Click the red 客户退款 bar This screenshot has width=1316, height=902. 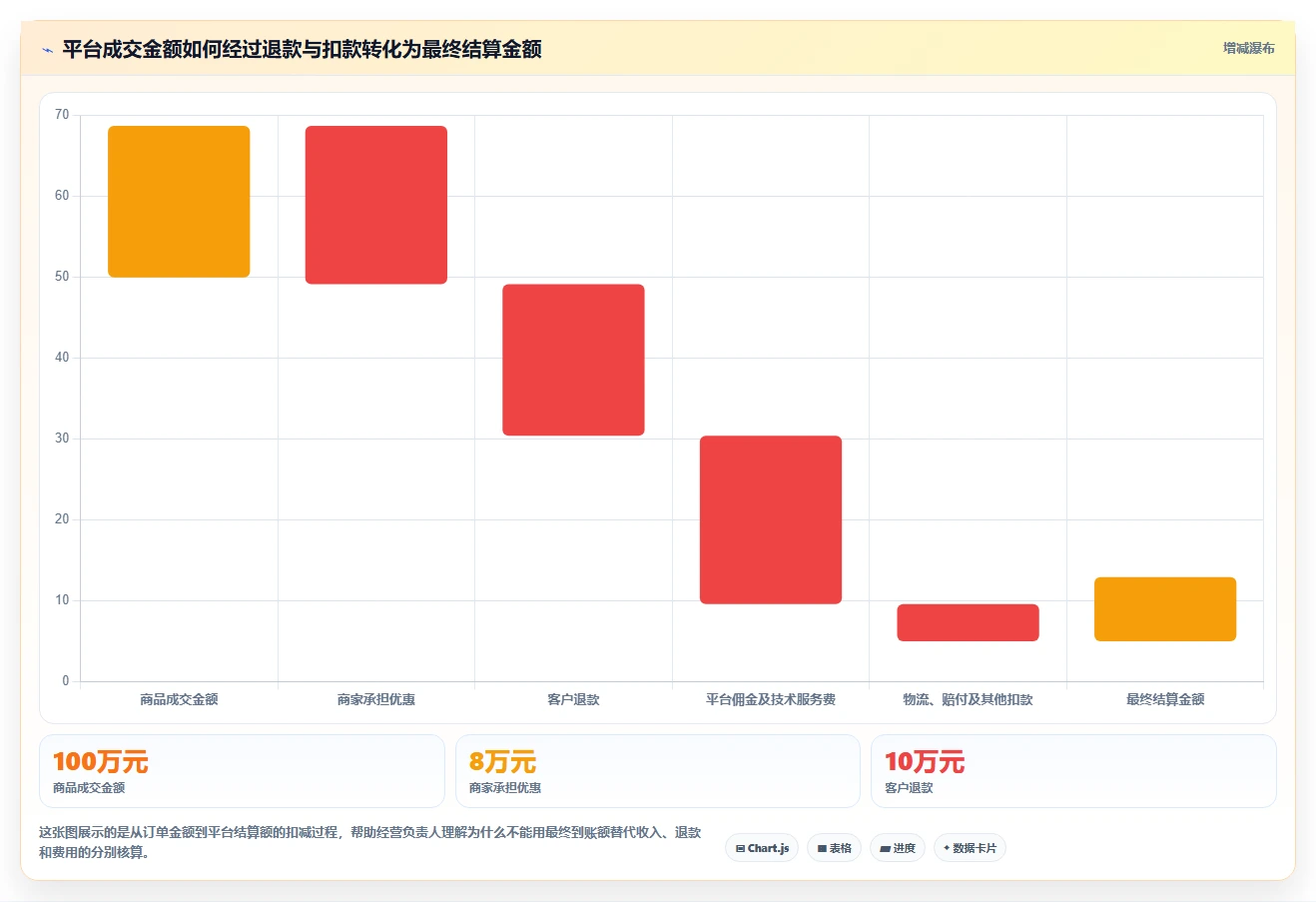click(x=573, y=360)
